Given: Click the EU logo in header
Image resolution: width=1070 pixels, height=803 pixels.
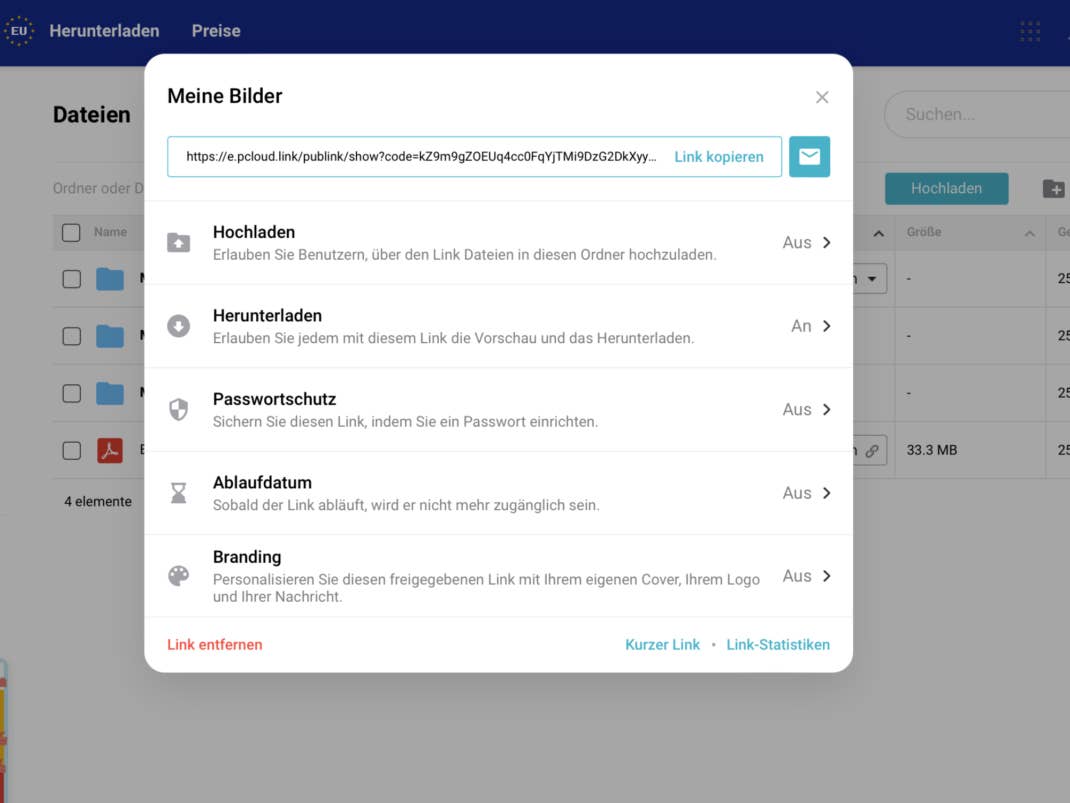Looking at the screenshot, I should (x=19, y=31).
